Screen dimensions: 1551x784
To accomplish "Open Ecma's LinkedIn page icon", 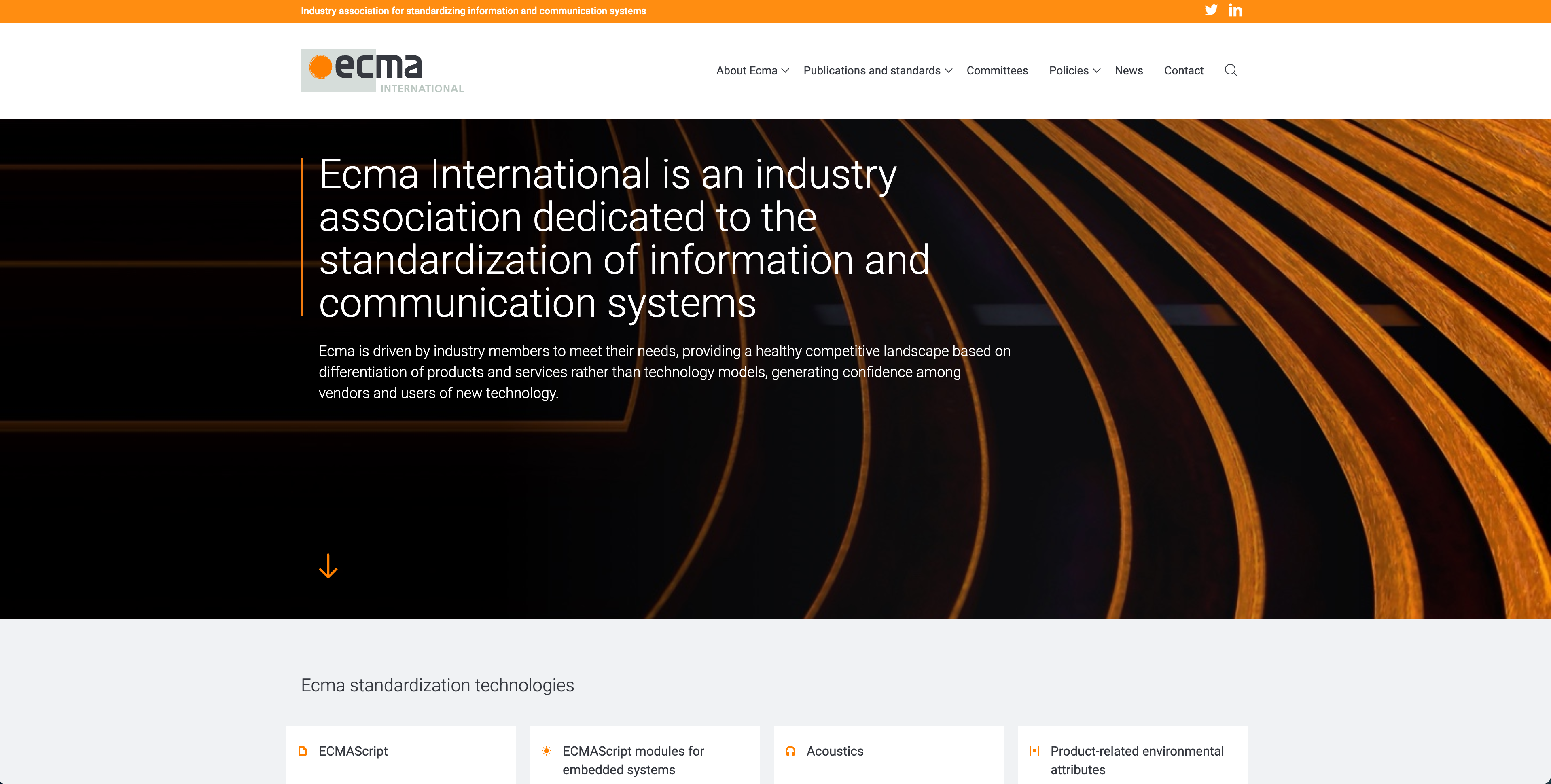I will pyautogui.click(x=1235, y=10).
